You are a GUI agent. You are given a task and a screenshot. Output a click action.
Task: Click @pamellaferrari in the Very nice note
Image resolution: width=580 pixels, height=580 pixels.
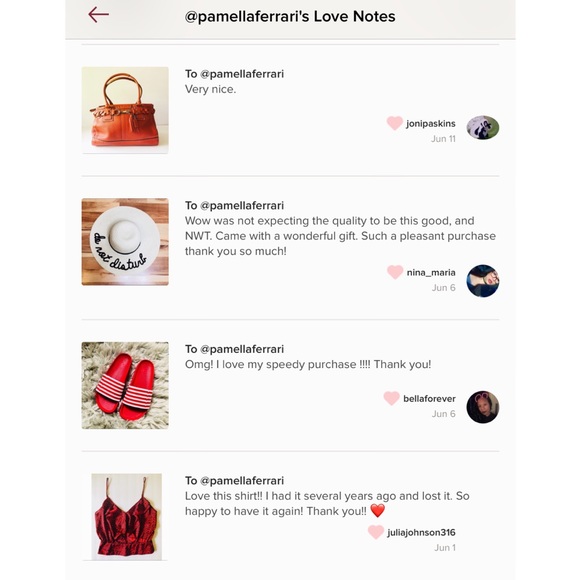pos(242,74)
